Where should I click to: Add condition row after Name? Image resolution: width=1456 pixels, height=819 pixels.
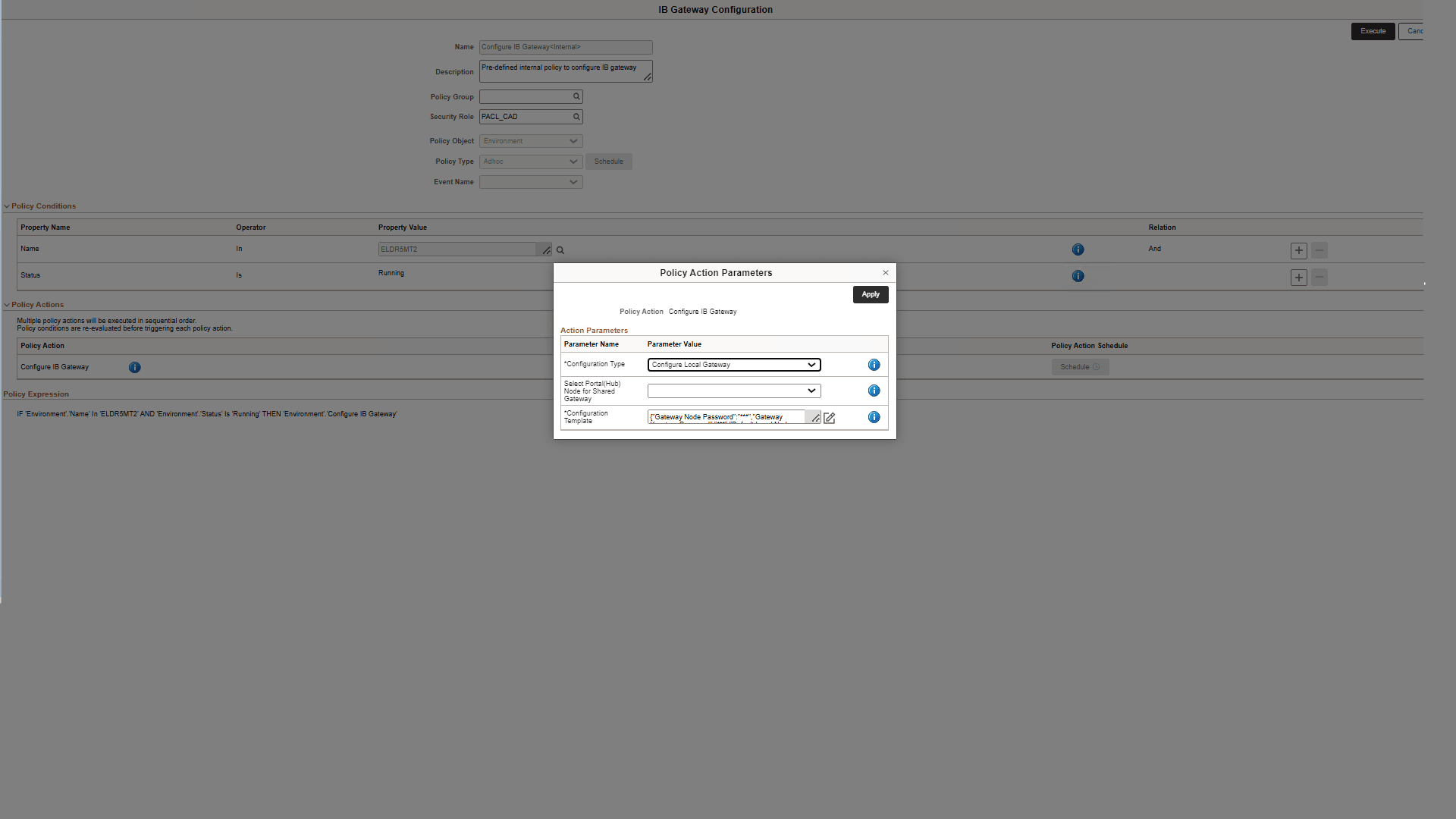click(x=1298, y=250)
